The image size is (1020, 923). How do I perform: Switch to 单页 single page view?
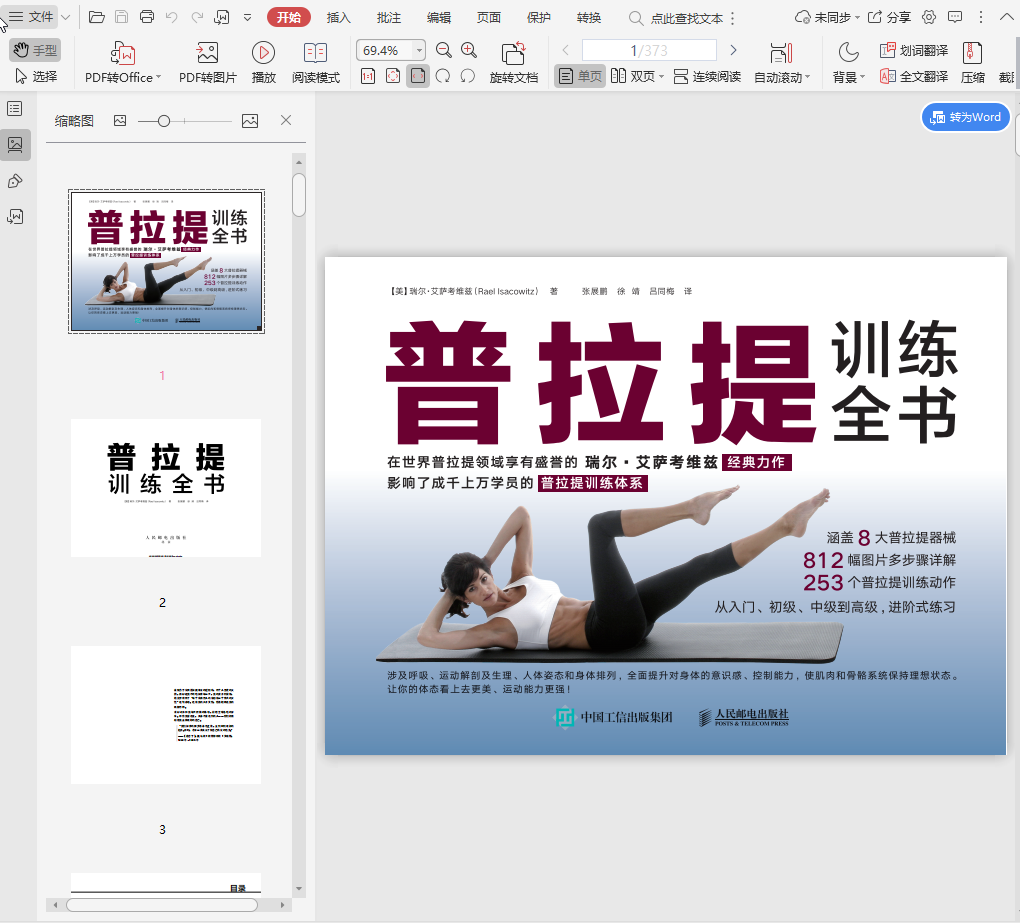(580, 76)
